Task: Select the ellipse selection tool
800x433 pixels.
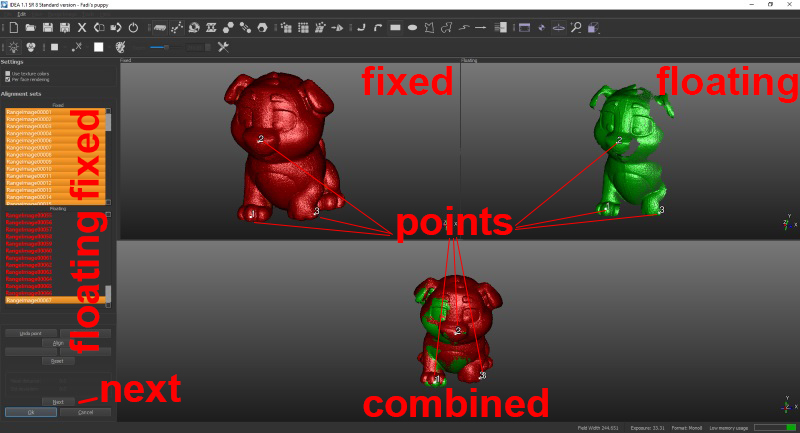Action: tap(412, 28)
